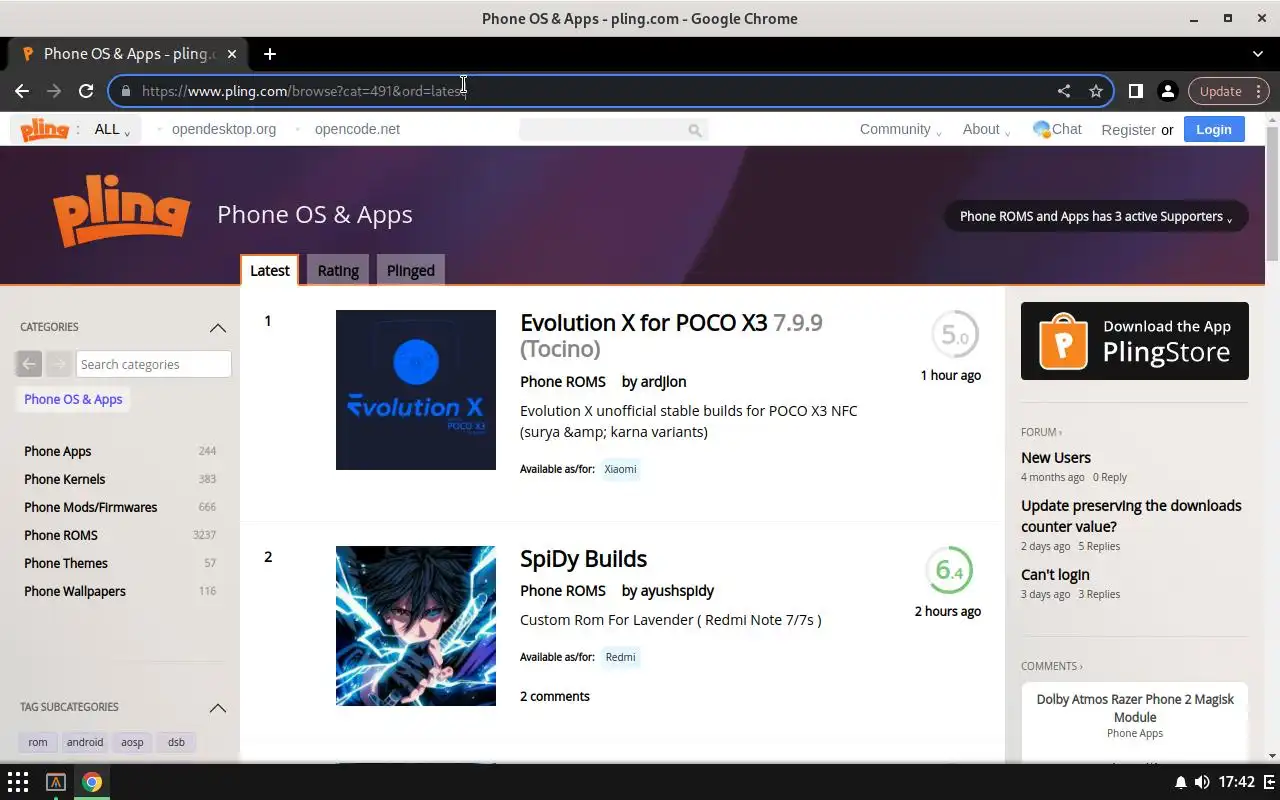Open the 2 comments link
The height and width of the screenshot is (800, 1280).
[x=555, y=696]
